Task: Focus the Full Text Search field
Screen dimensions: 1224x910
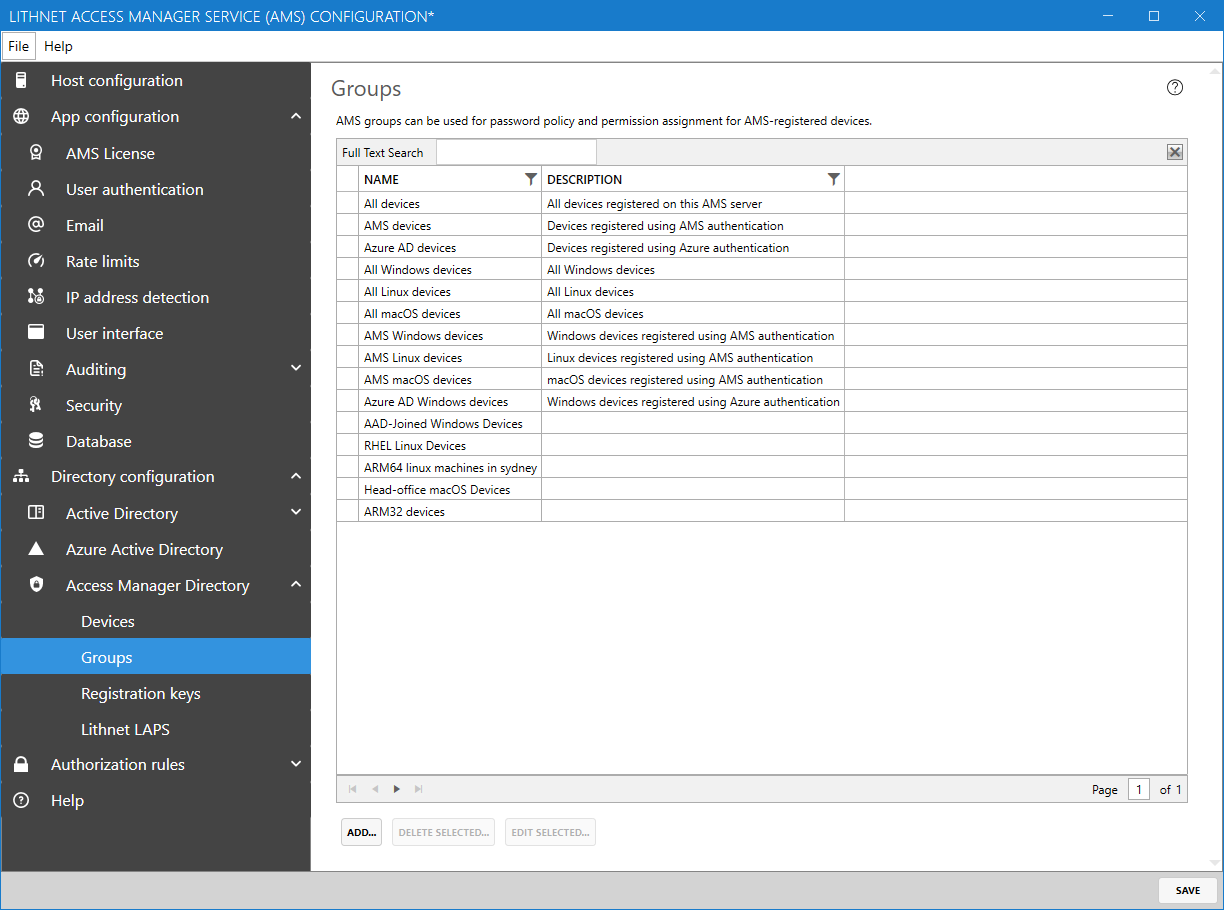Action: (x=516, y=152)
